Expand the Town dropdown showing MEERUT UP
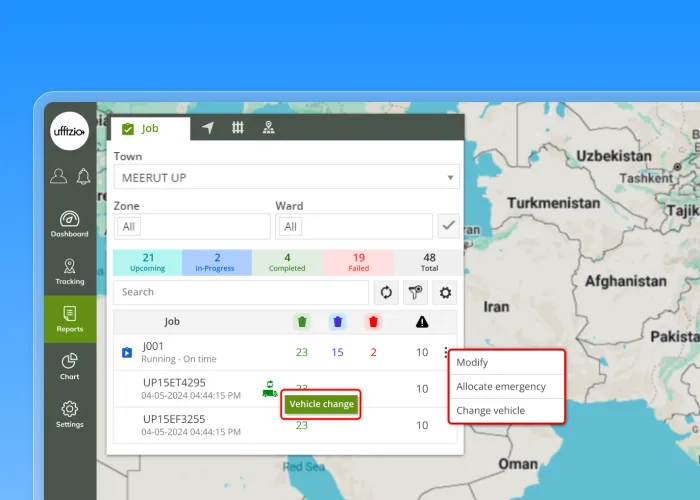The image size is (700, 500). click(286, 177)
